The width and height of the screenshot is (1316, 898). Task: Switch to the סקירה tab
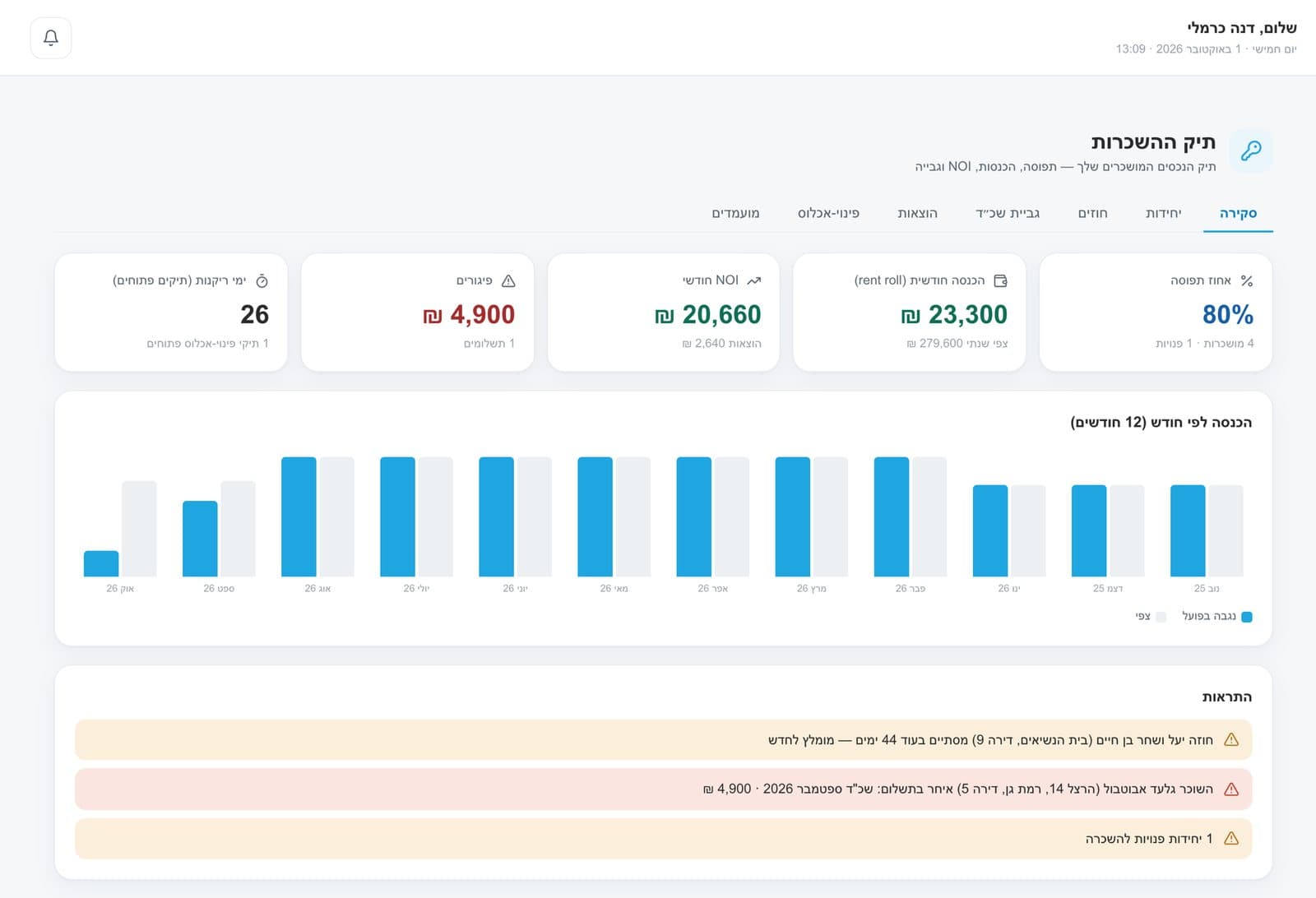1238,214
